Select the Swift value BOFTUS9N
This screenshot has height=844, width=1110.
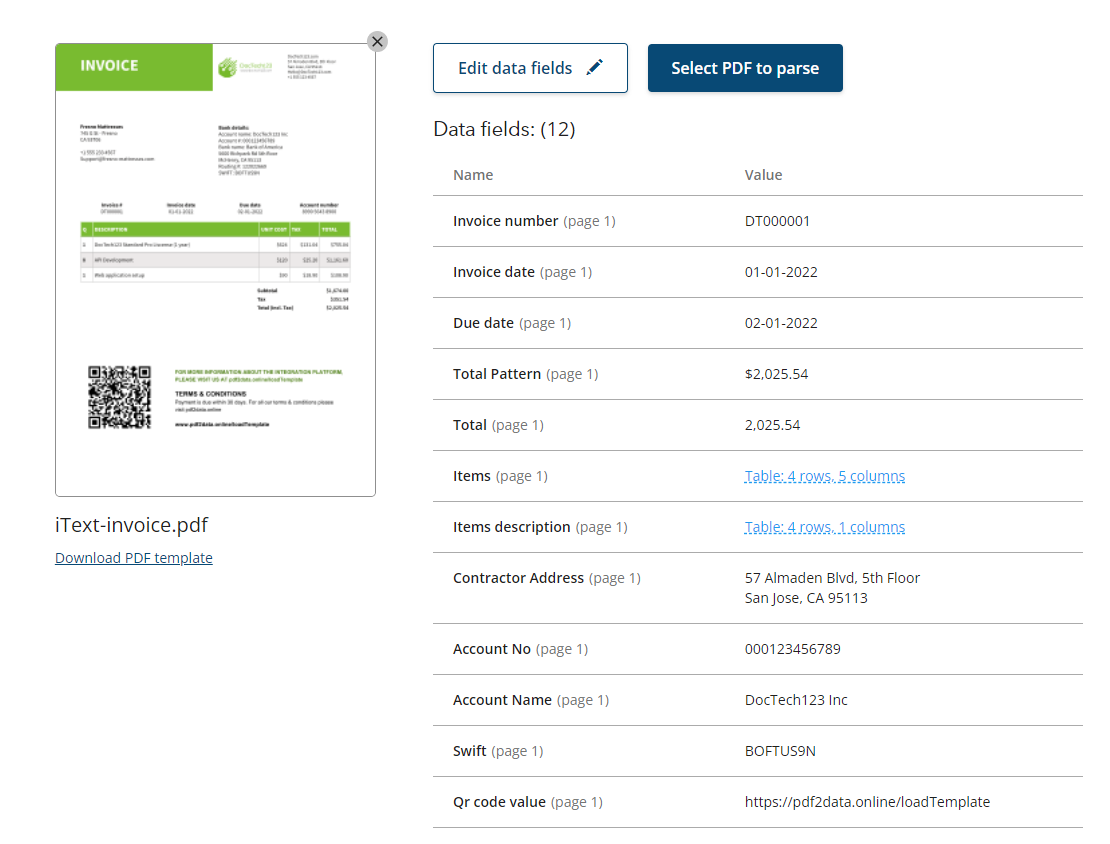click(780, 751)
